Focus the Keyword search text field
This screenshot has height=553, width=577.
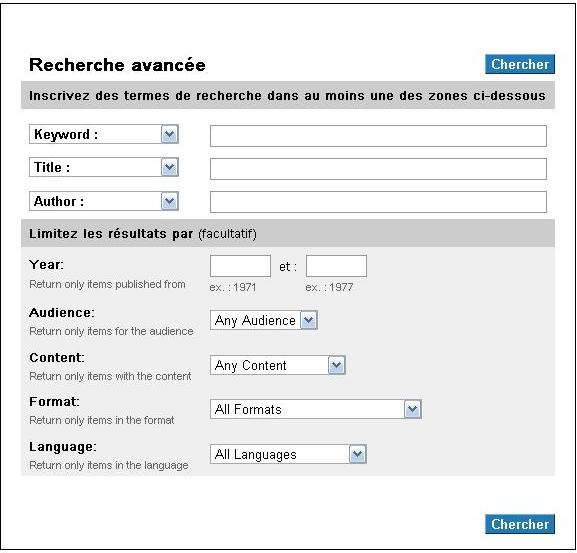click(x=378, y=136)
